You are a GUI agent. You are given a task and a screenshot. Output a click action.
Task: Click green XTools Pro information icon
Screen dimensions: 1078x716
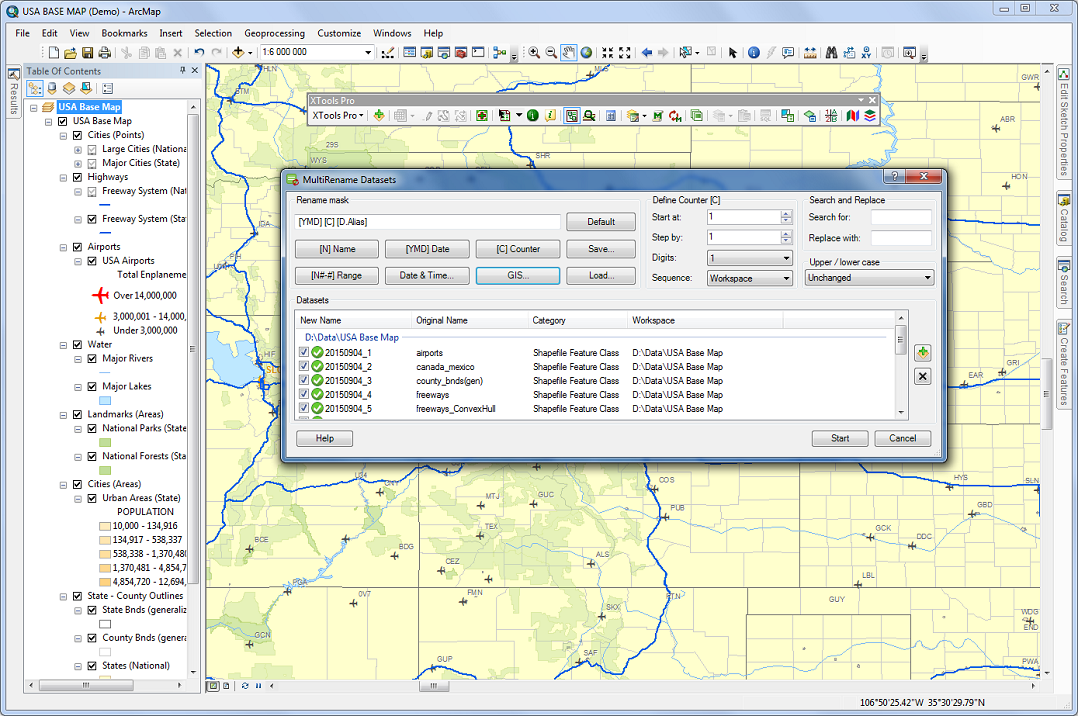[532, 116]
